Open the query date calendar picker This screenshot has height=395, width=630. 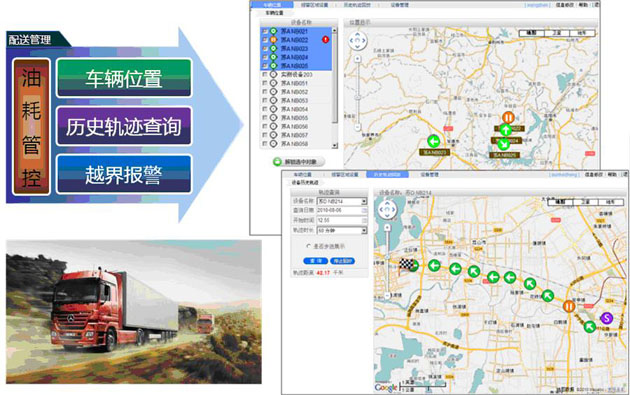[364, 211]
